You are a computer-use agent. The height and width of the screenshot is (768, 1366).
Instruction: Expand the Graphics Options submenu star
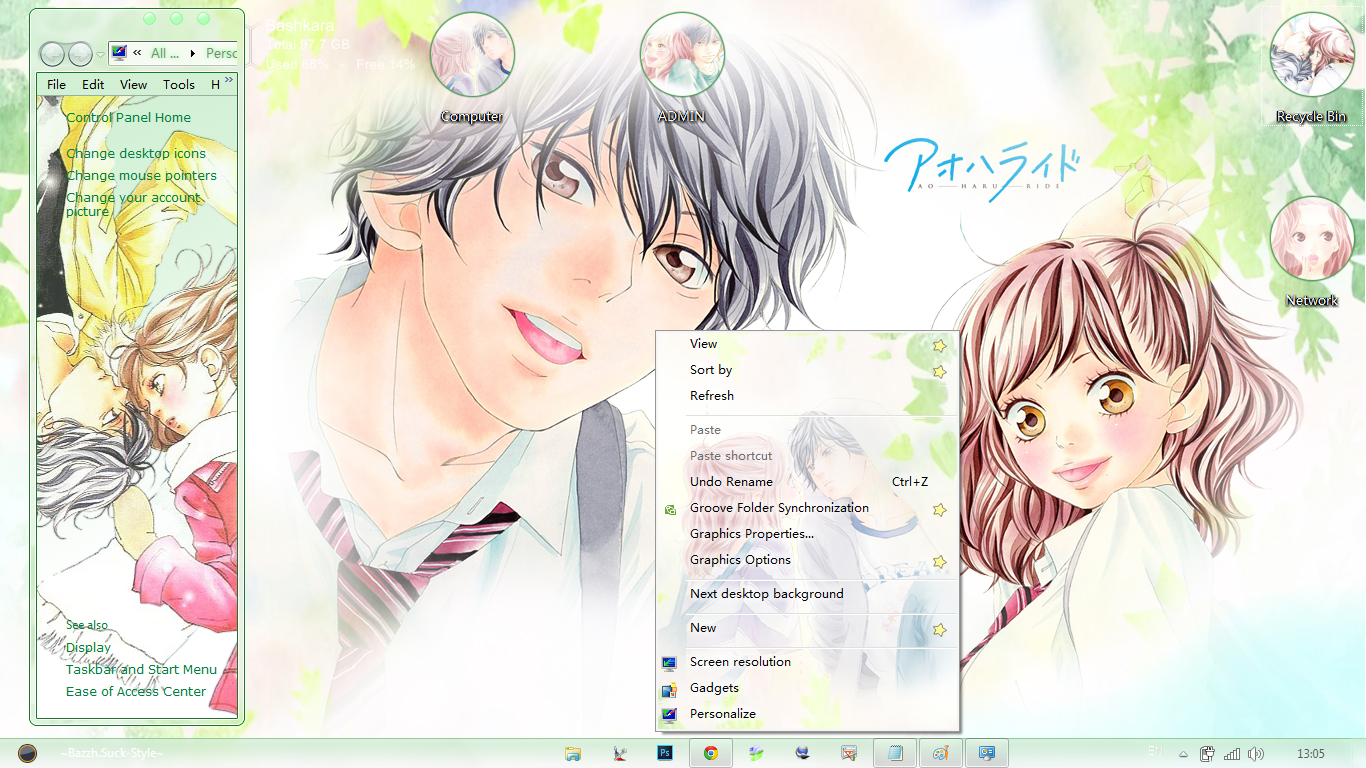pyautogui.click(x=939, y=561)
